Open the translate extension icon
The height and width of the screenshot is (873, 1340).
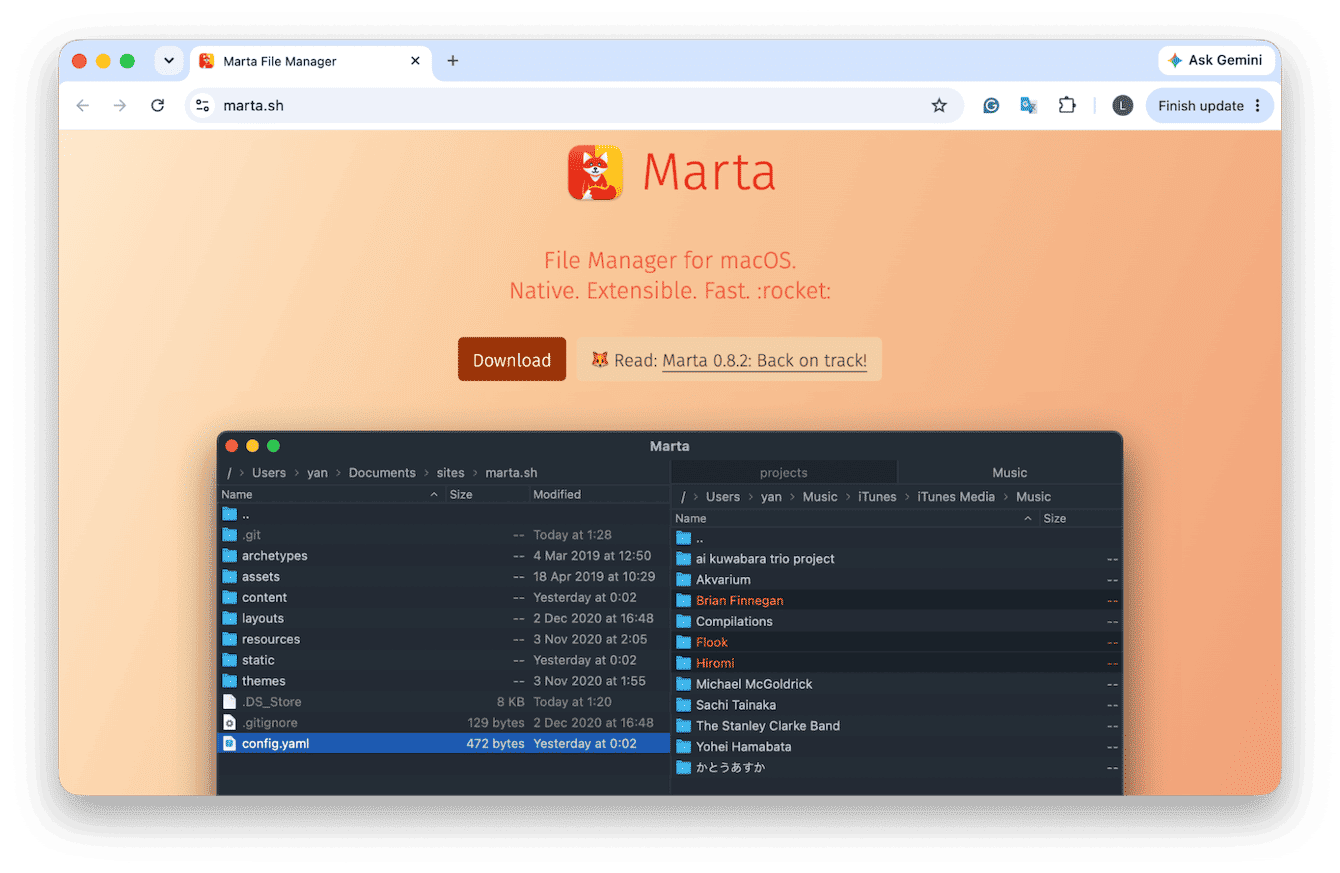tap(1028, 105)
